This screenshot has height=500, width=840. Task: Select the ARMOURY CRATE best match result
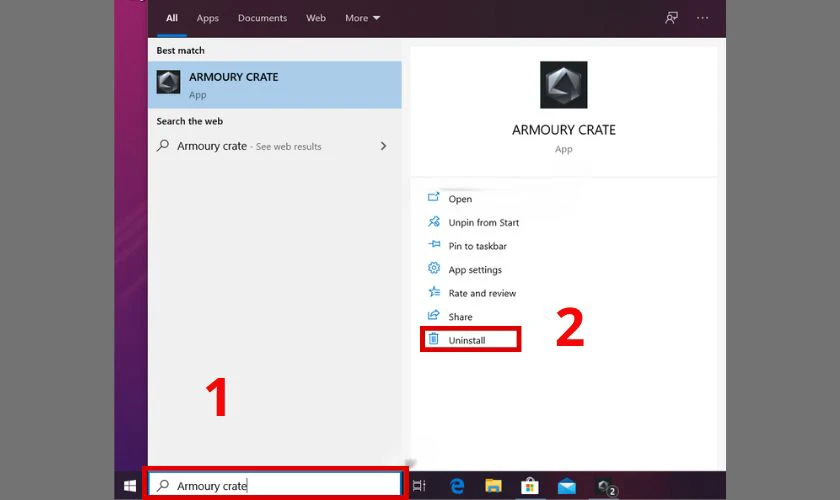point(274,85)
